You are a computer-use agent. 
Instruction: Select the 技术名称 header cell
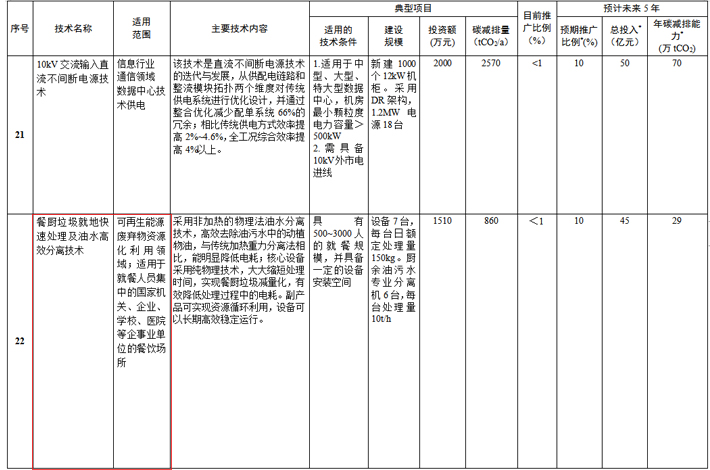[x=72, y=27]
